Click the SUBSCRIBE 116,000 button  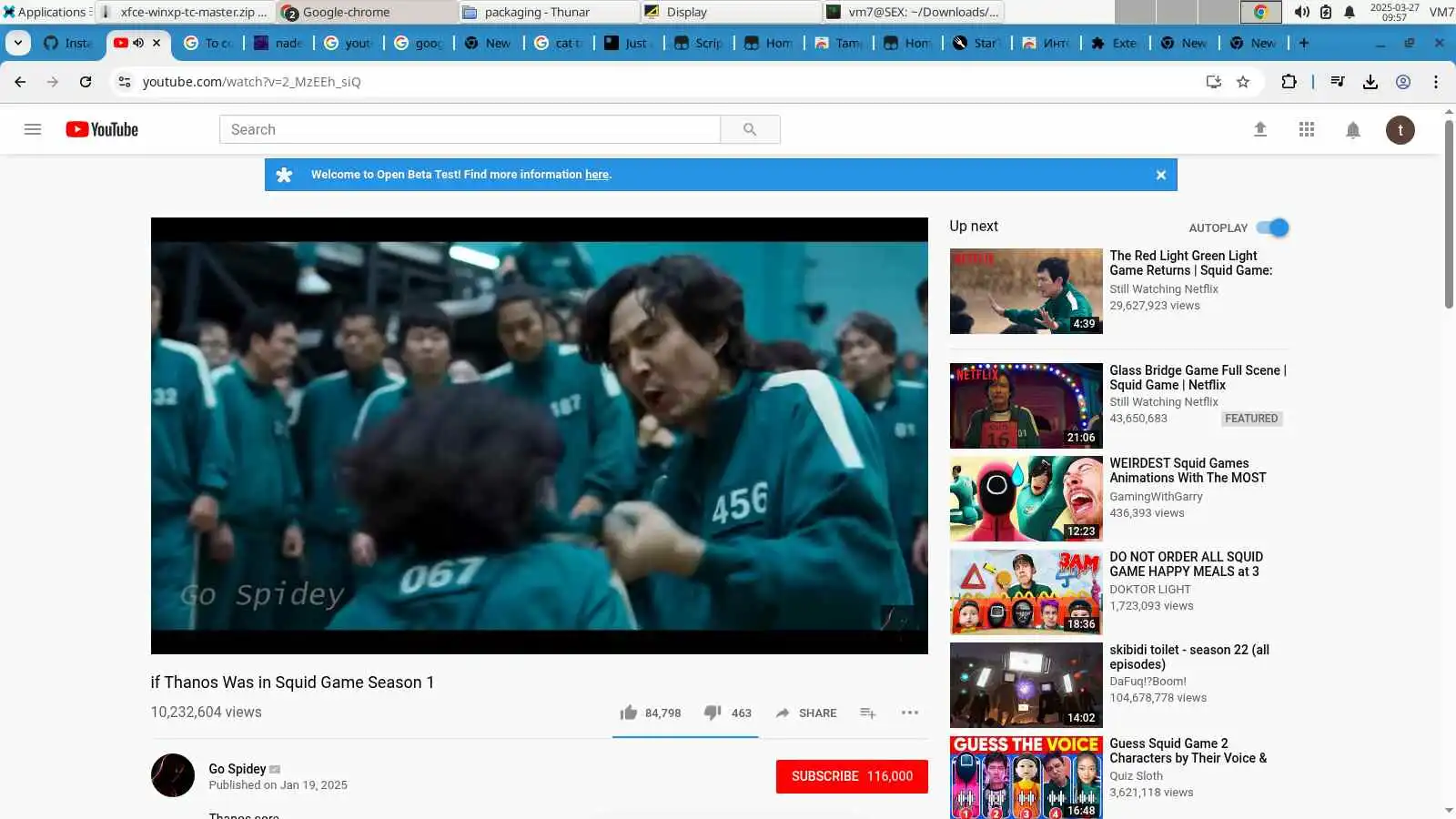(x=852, y=776)
